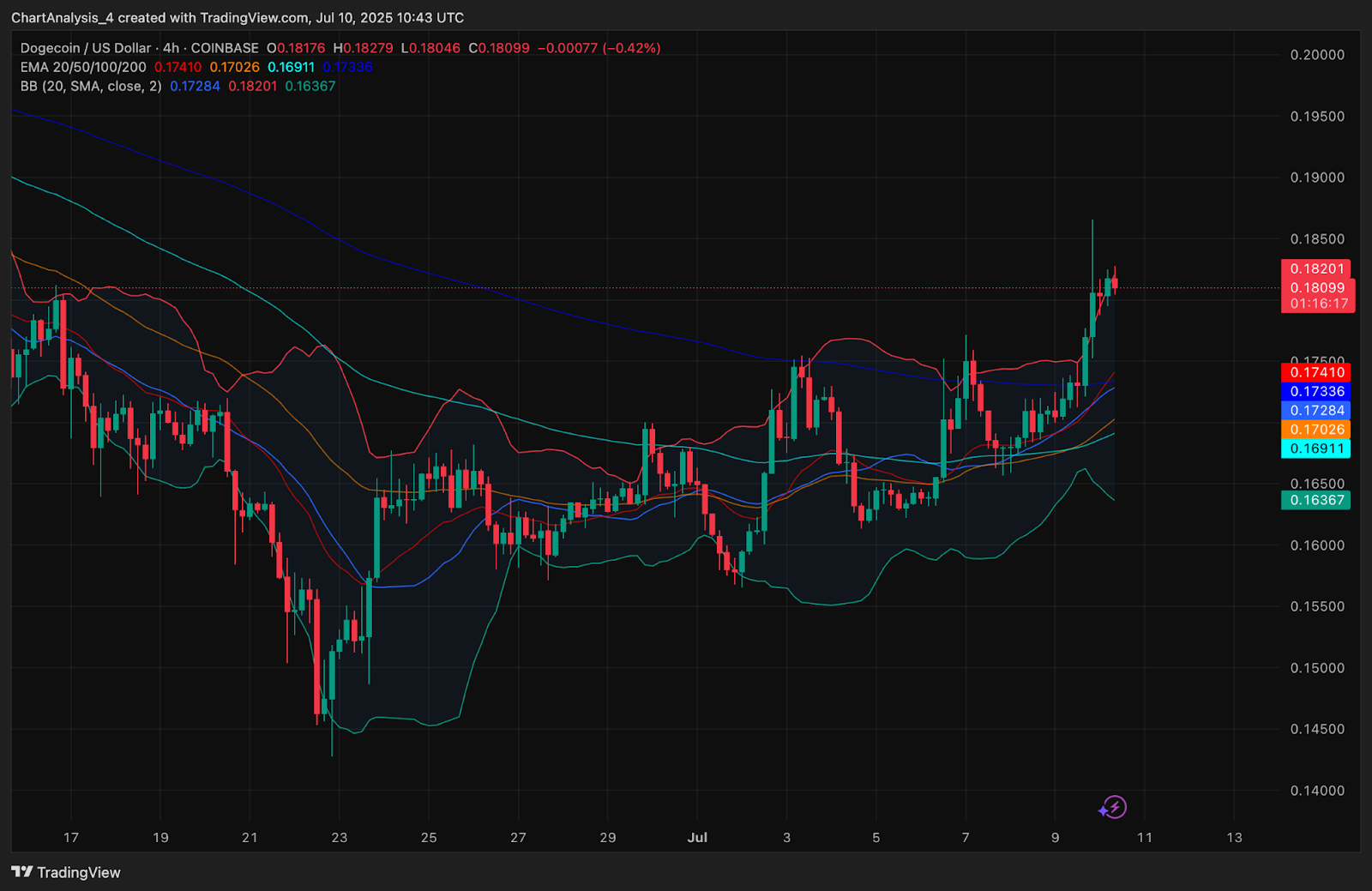Click the date label 3 on time axis
This screenshot has width=1372, height=891.
[786, 837]
